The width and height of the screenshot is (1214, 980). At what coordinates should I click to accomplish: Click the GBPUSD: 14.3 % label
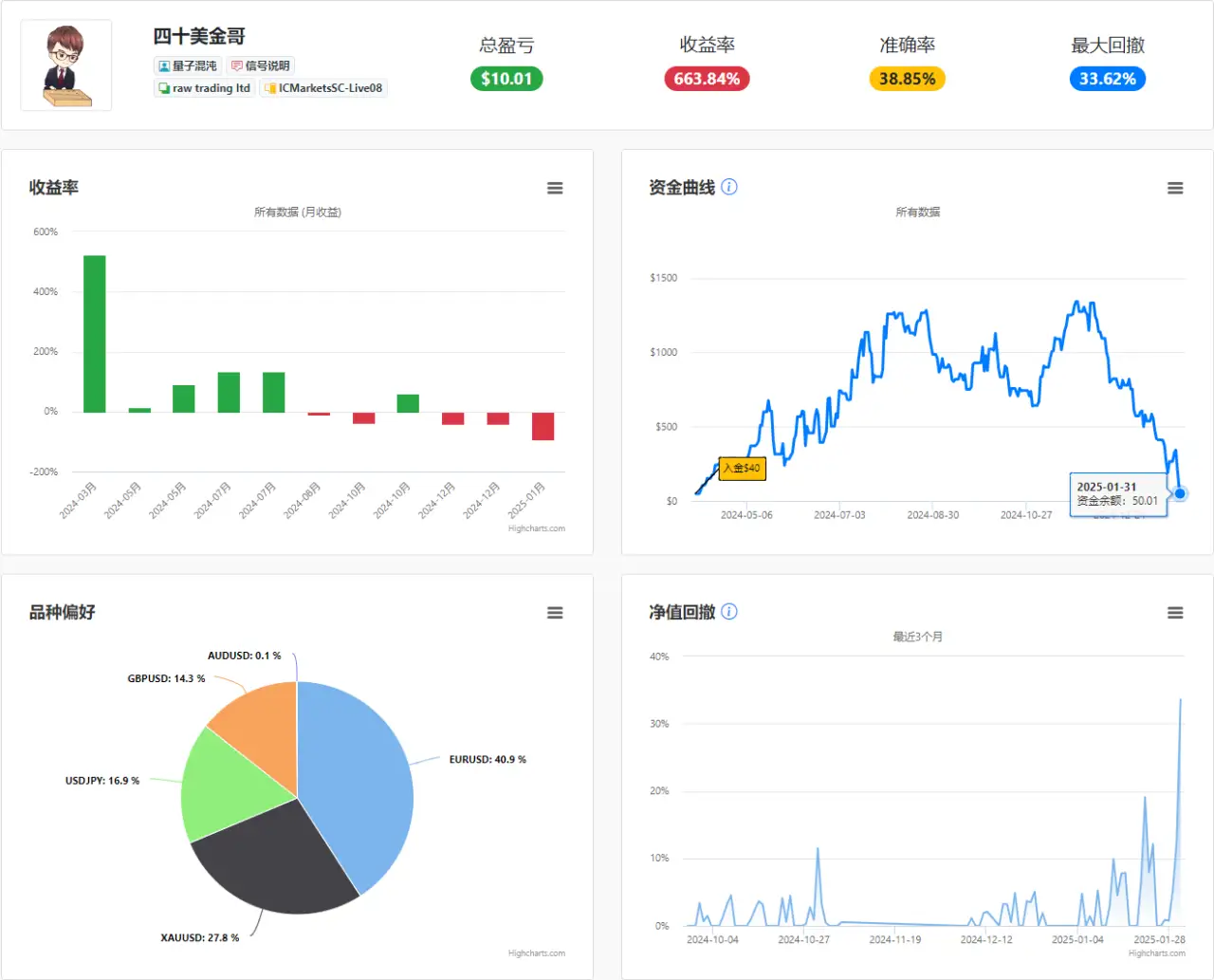(166, 678)
